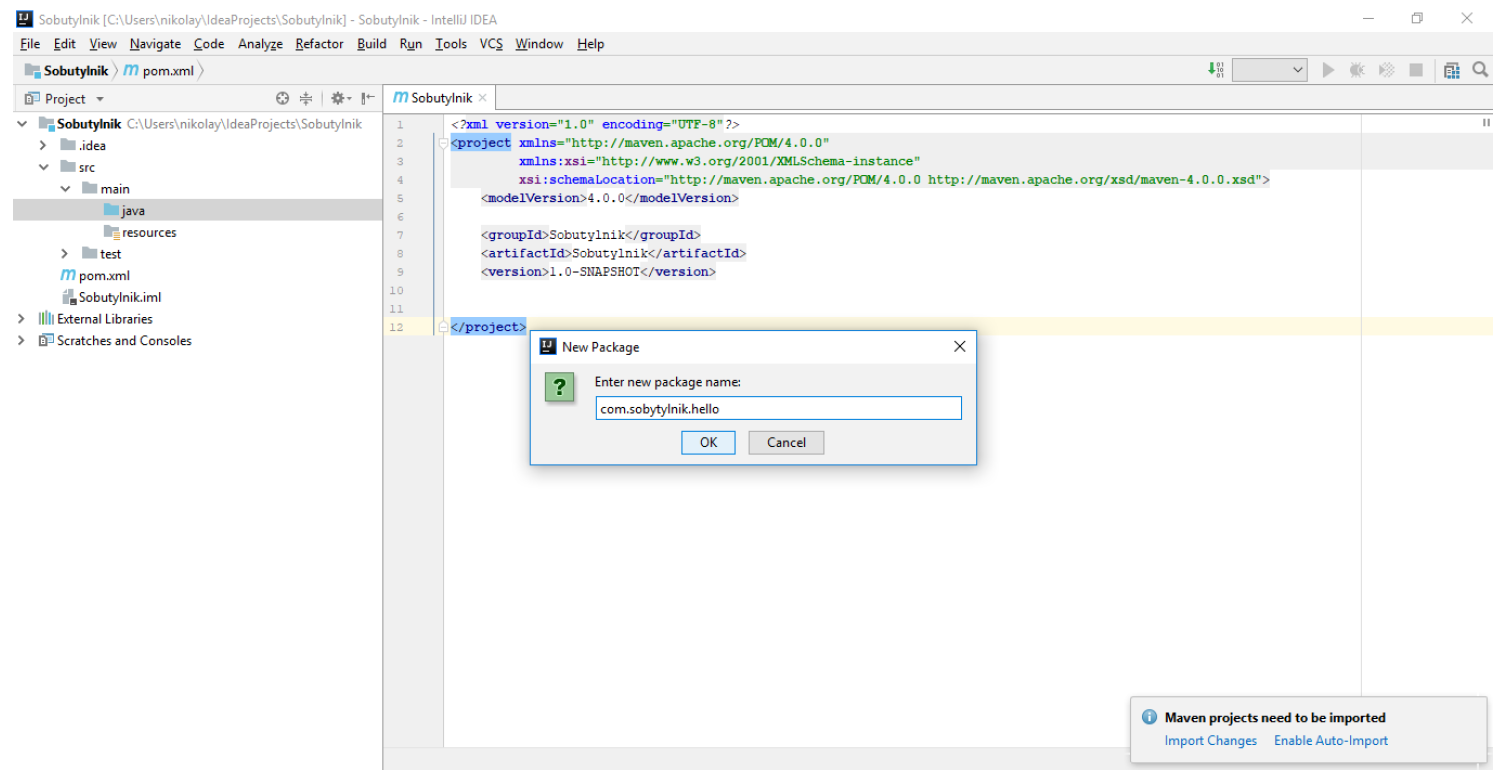Image resolution: width=1493 pixels, height=770 pixels.
Task: Click the java source folder icon
Action: (x=111, y=210)
